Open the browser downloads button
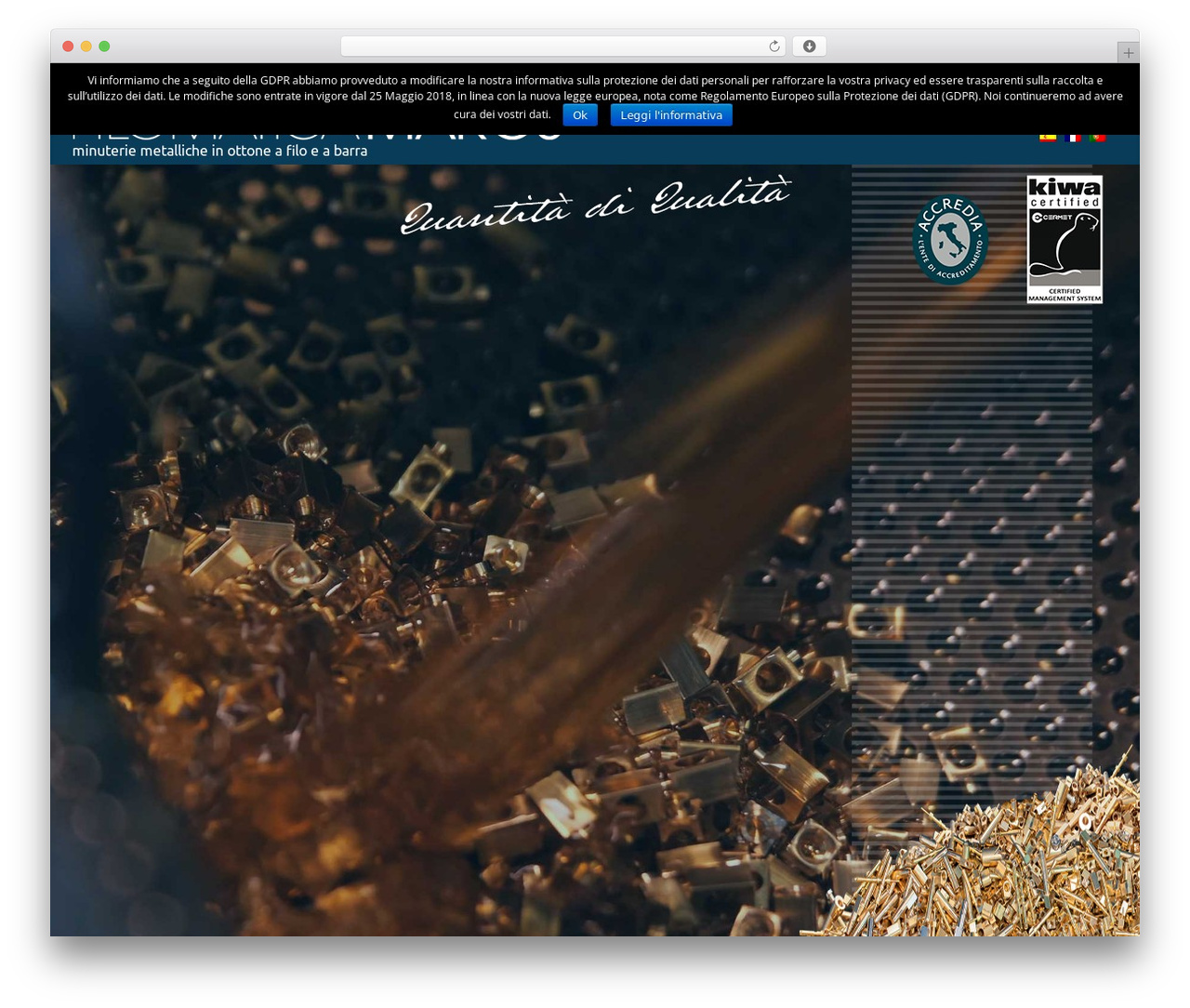This screenshot has height=1008, width=1190. pos(810,46)
